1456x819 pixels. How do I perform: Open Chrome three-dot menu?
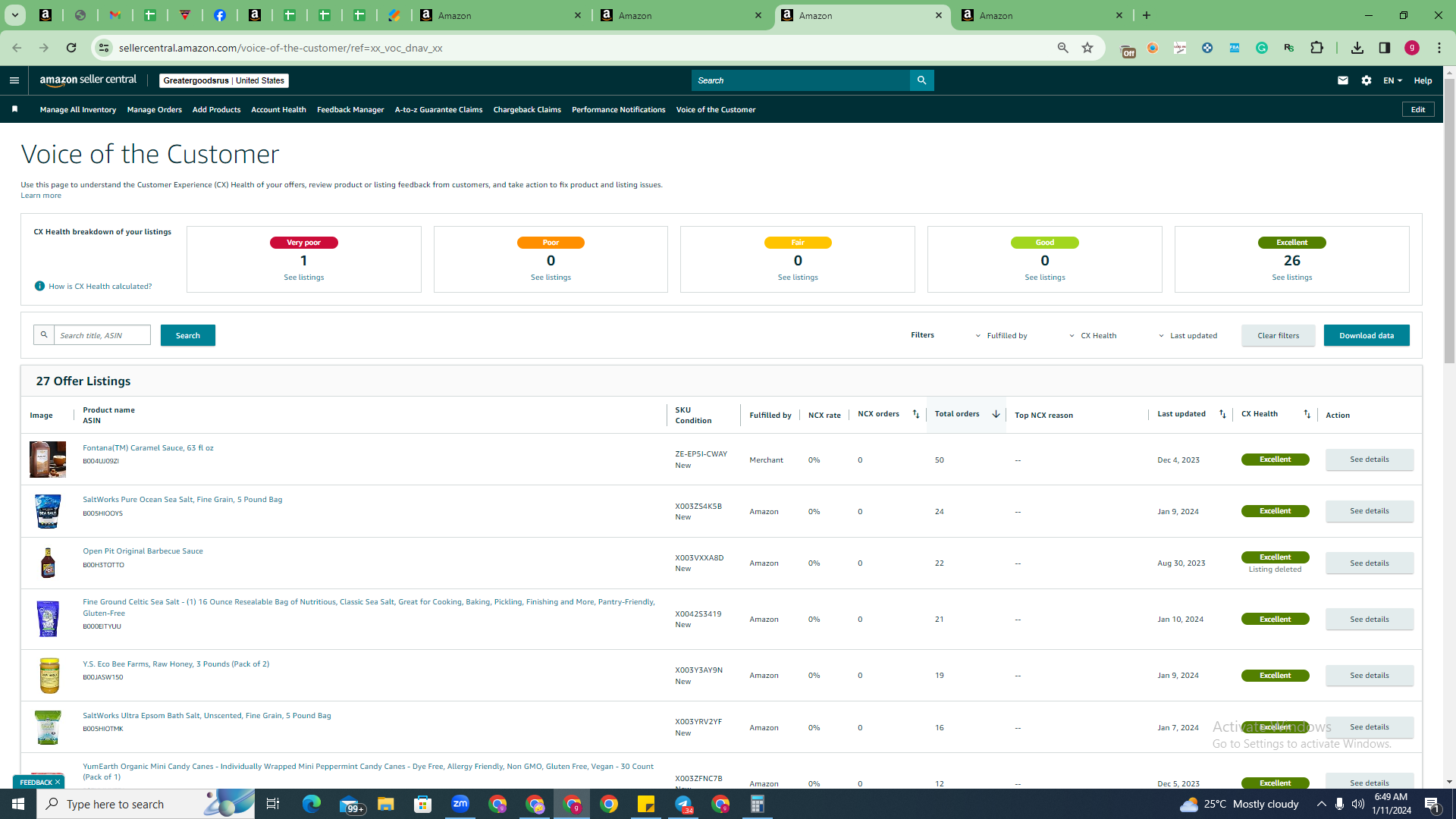click(x=1439, y=48)
